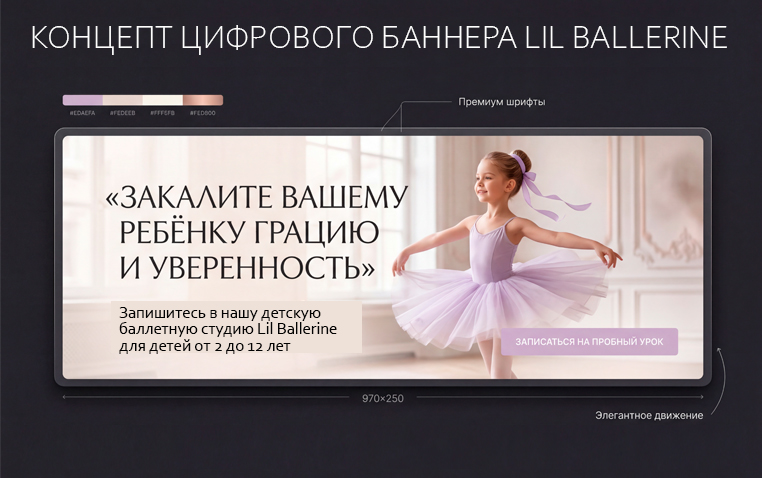Click the title «Концепт цифрового баннера Lil Ballerine»

click(x=379, y=37)
